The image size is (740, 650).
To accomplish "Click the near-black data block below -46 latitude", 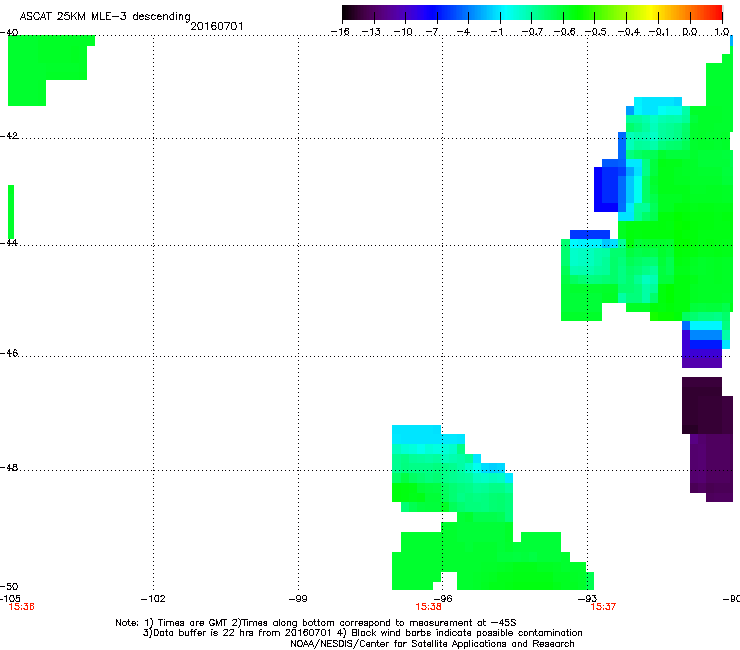I will 705,405.
